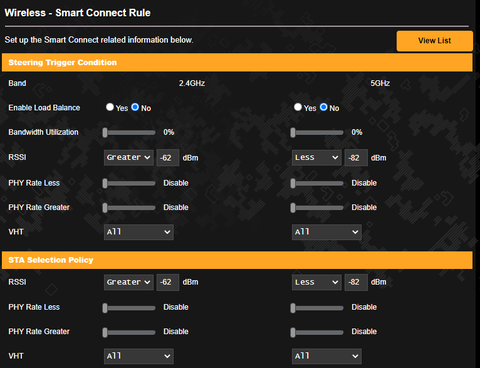Expand STA Selection Policy 2.4GHz VHT dropdown

click(x=139, y=356)
